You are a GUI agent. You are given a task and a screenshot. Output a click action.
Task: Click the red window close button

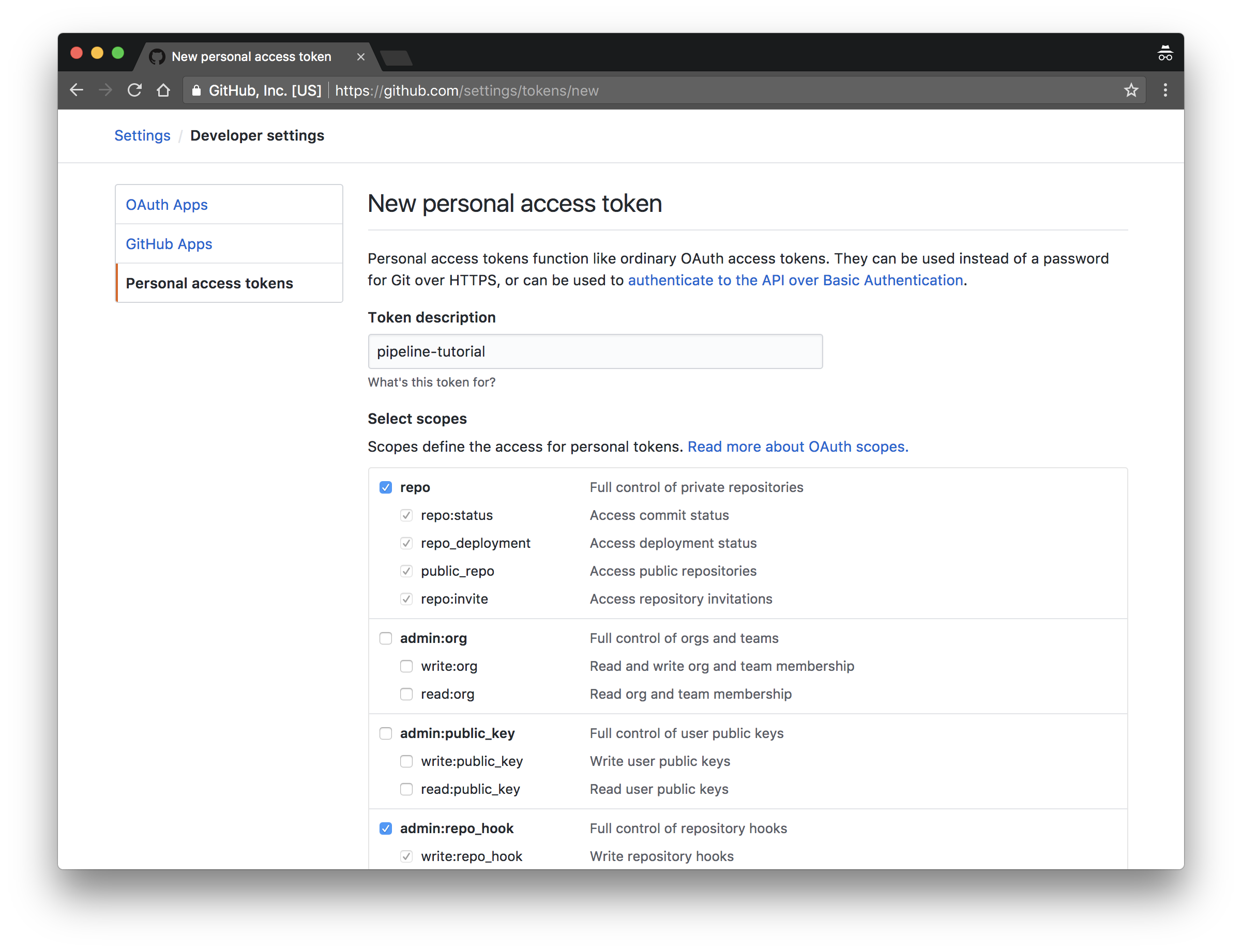click(x=77, y=53)
